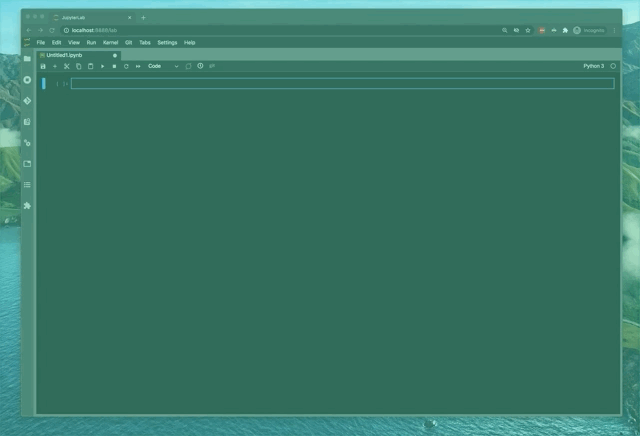Open the Help menu
This screenshot has height=436, width=640.
click(189, 42)
